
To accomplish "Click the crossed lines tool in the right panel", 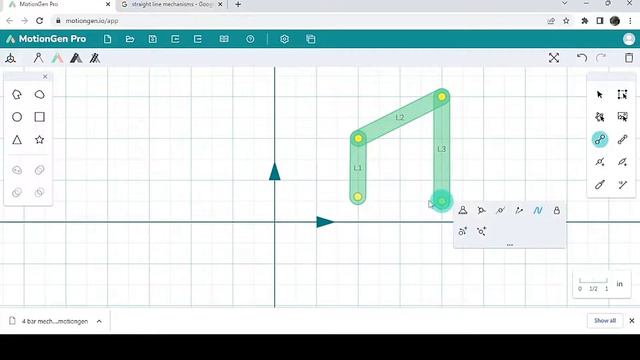I will point(622,185).
